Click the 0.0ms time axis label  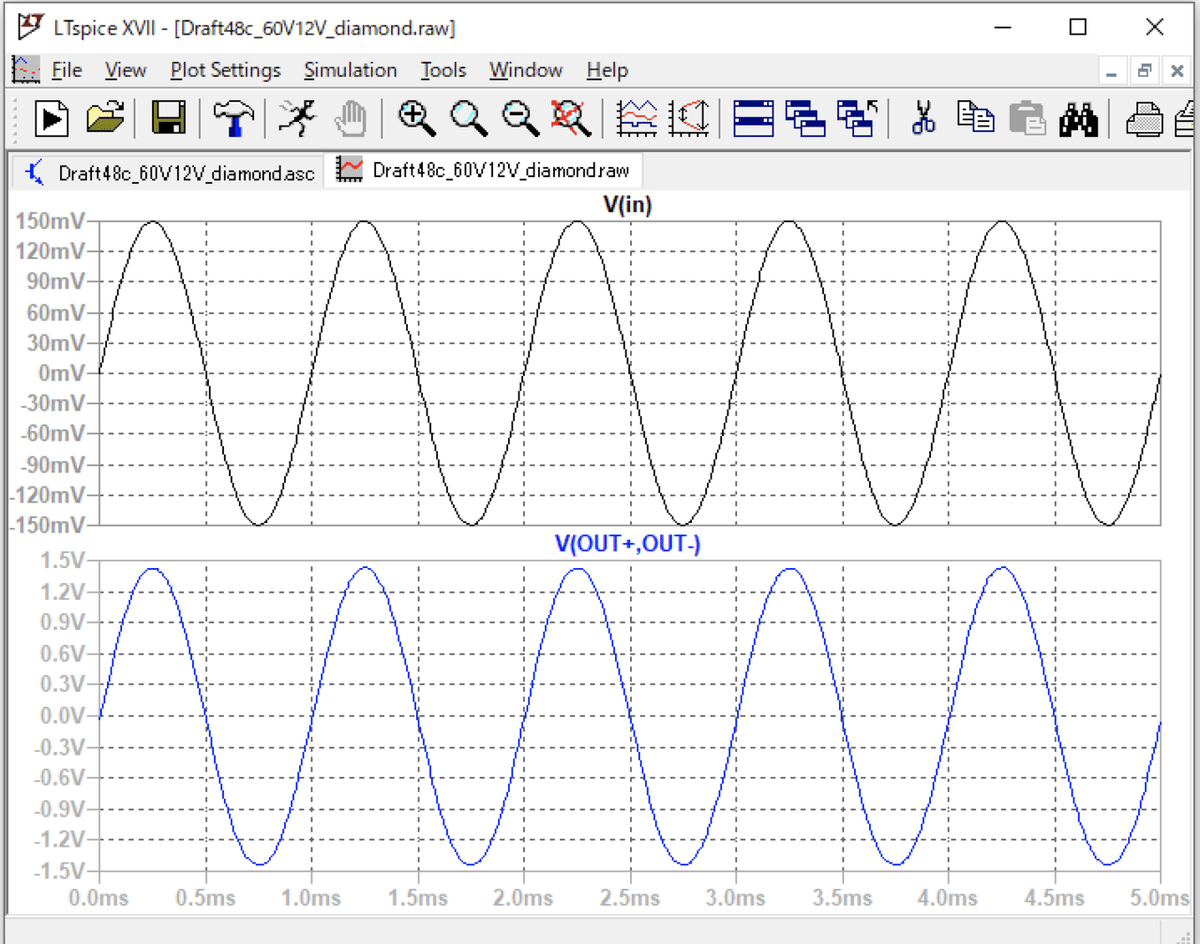[x=97, y=897]
